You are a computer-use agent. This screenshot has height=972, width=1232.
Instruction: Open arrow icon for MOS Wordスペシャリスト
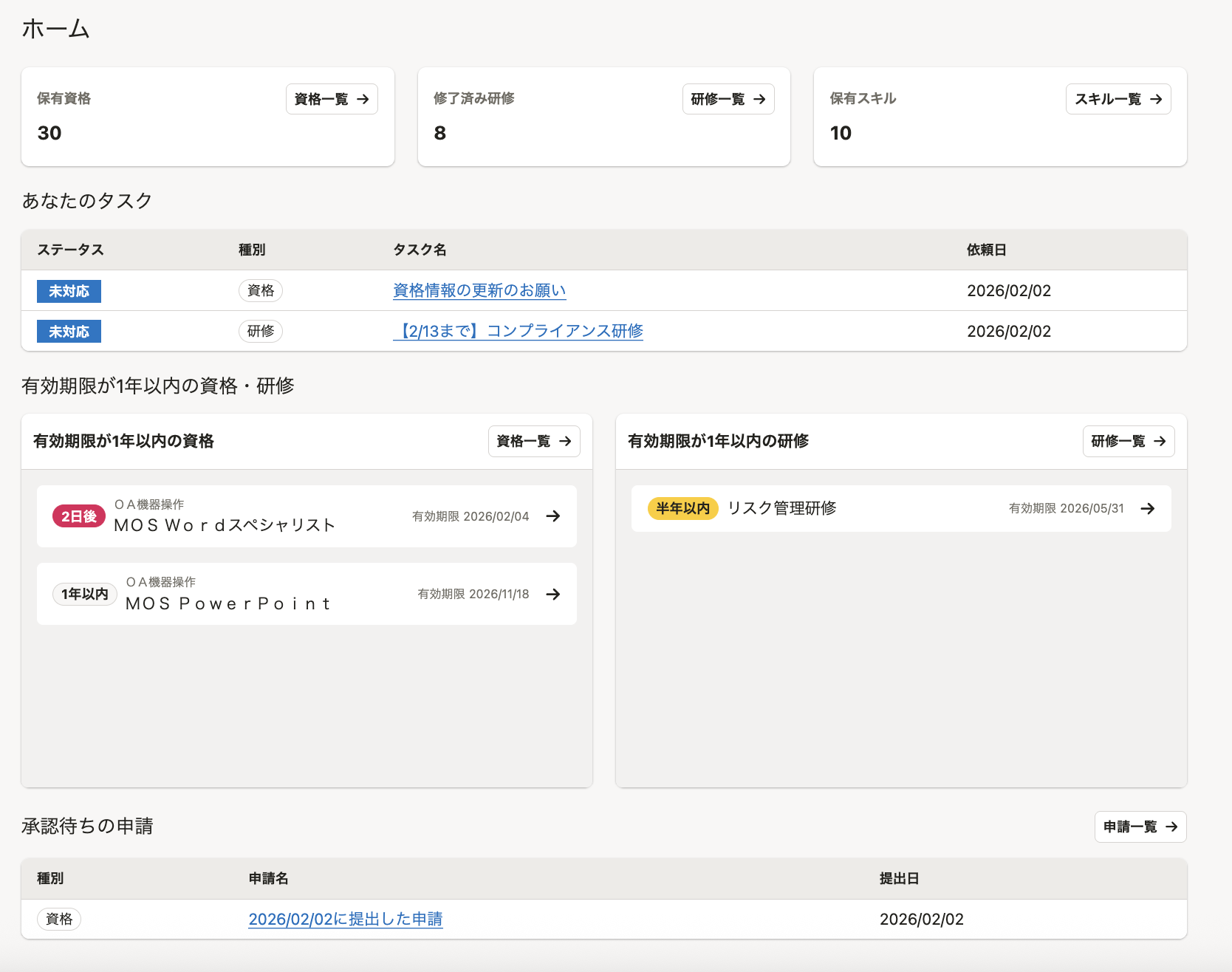[x=552, y=516]
